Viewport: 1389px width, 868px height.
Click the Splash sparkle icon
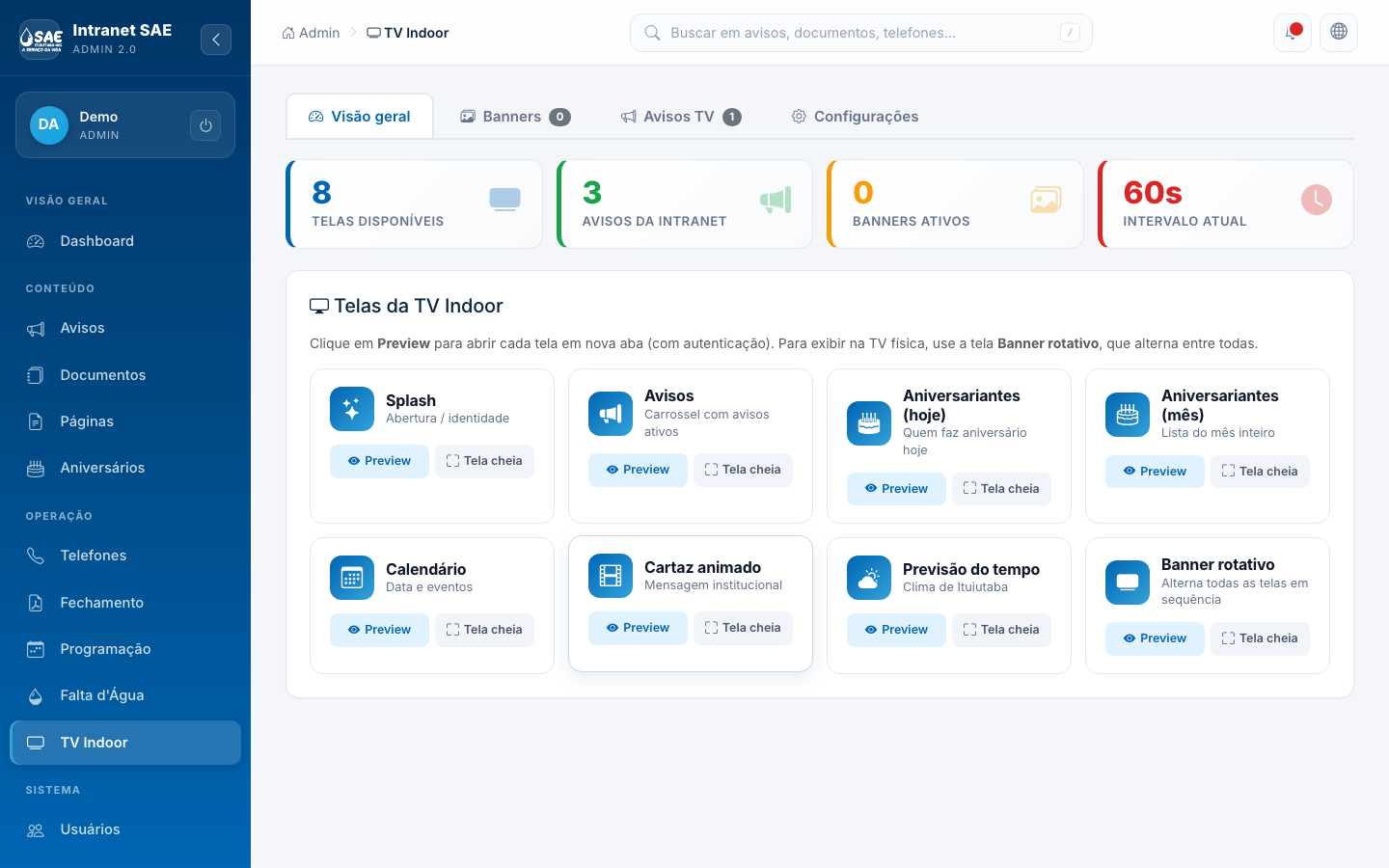(352, 409)
